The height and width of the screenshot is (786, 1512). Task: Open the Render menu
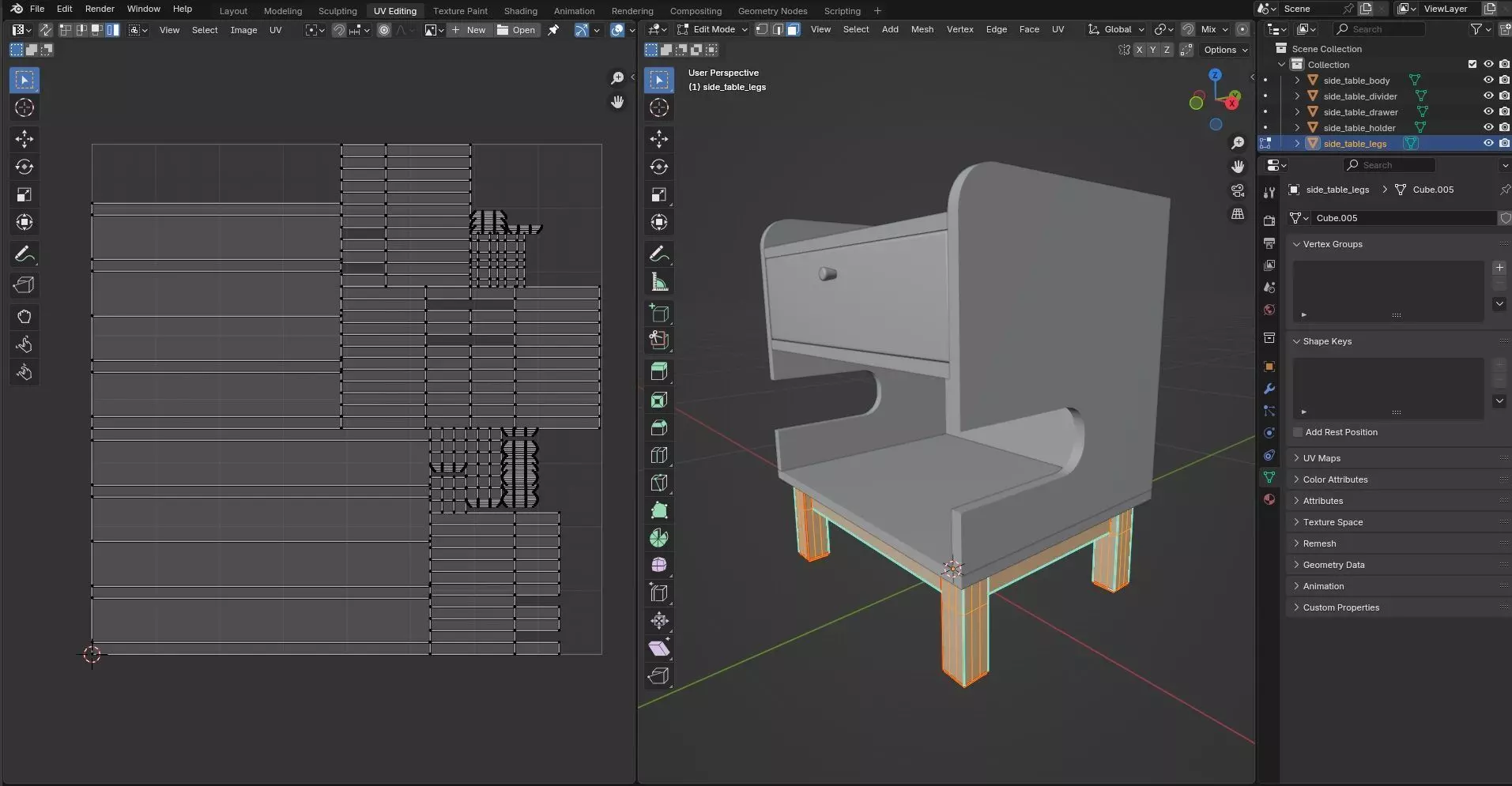(x=100, y=9)
